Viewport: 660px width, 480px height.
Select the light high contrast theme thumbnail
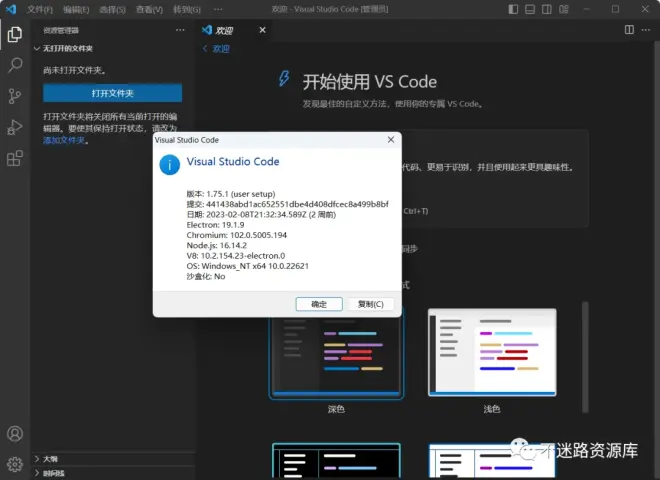492,460
